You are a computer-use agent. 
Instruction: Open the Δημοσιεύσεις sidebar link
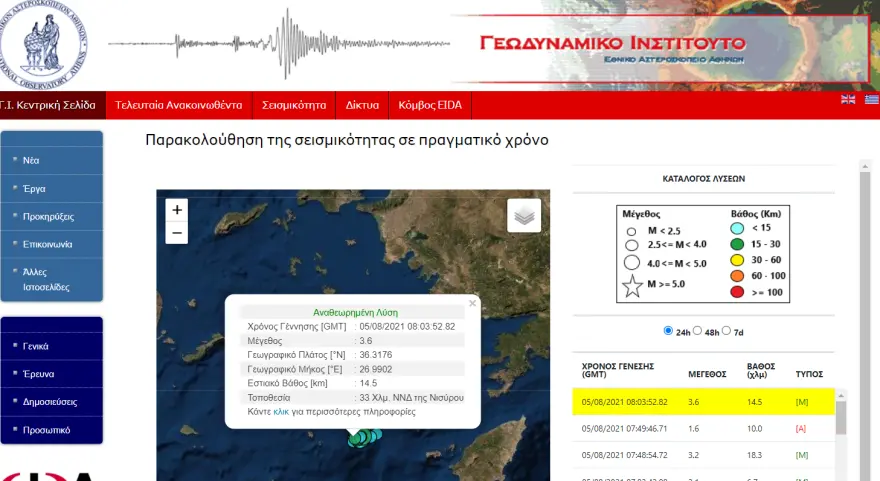(x=50, y=402)
